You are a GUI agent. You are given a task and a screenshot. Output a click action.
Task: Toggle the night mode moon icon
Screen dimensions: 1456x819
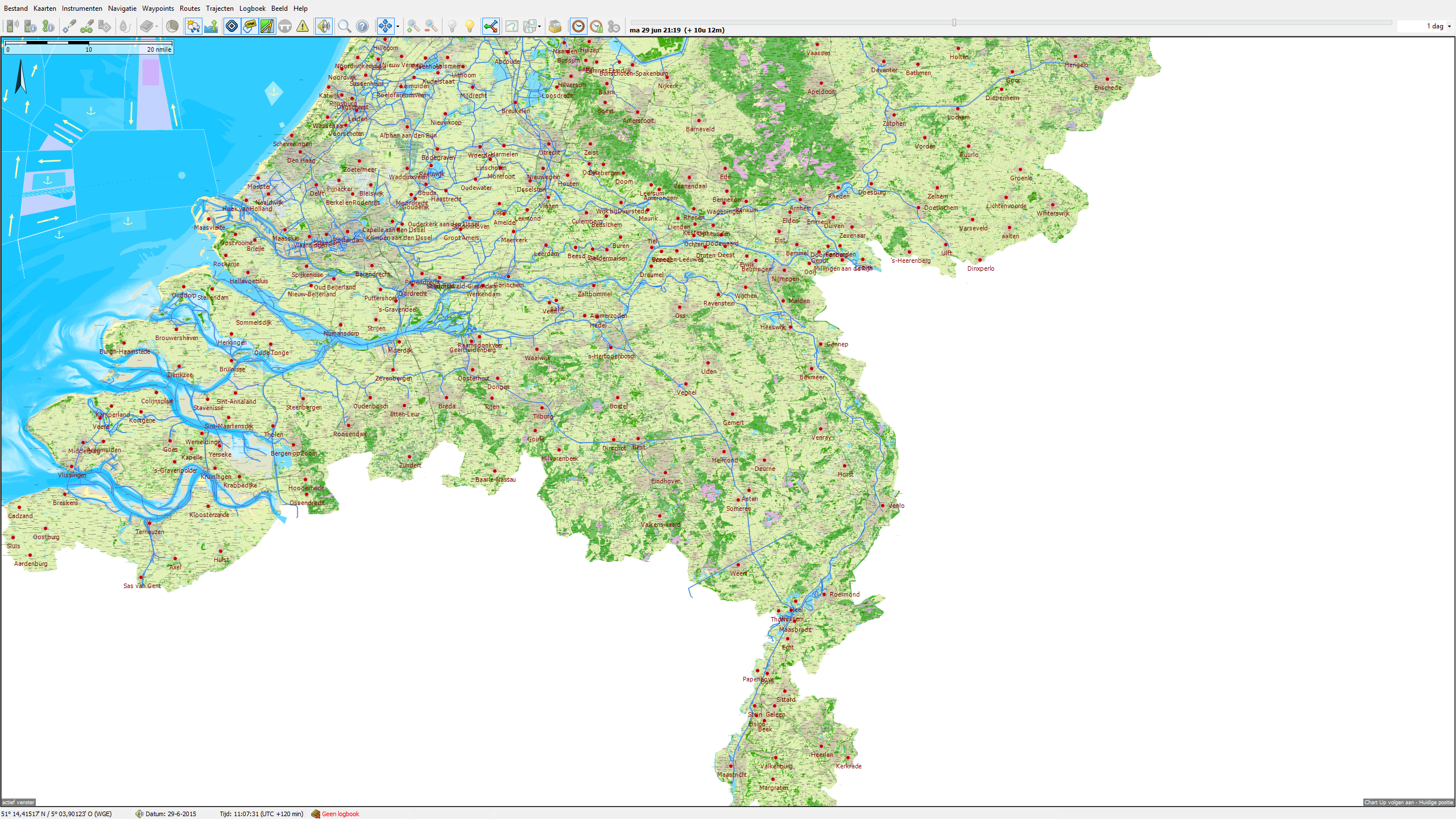[172, 26]
